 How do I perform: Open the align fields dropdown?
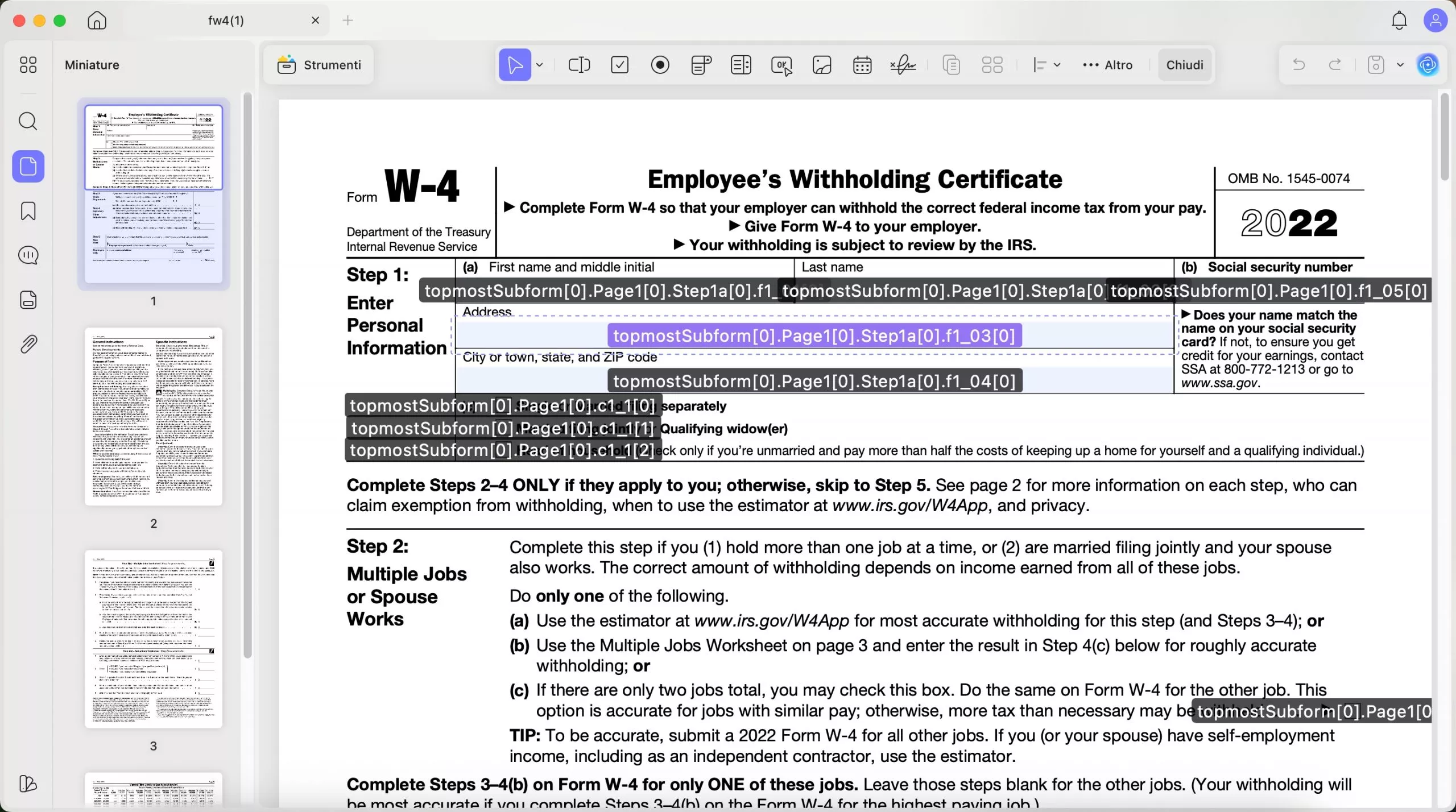1046,65
